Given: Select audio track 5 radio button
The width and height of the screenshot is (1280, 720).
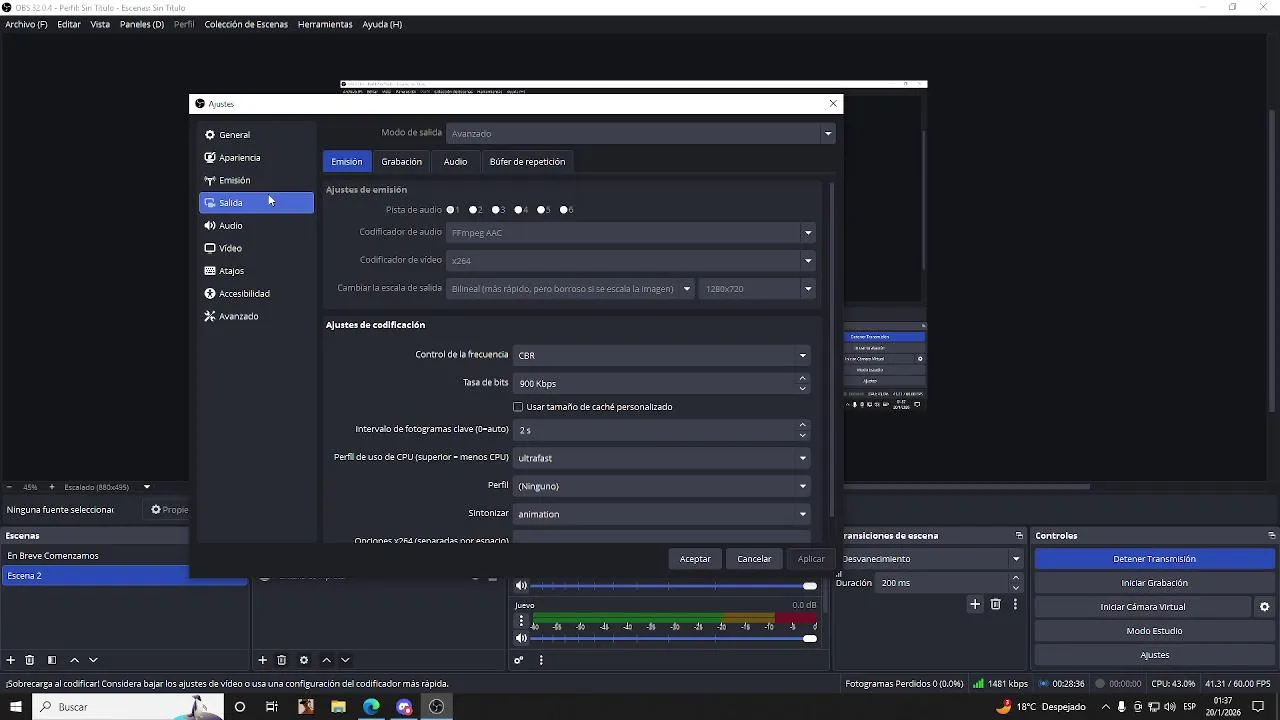Looking at the screenshot, I should tap(542, 210).
